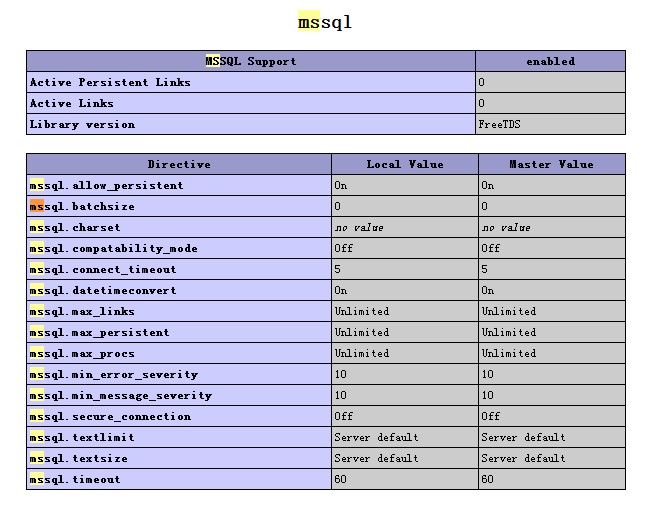The width and height of the screenshot is (669, 511).
Task: Select the mssql.timeout directive name
Action: click(x=75, y=479)
